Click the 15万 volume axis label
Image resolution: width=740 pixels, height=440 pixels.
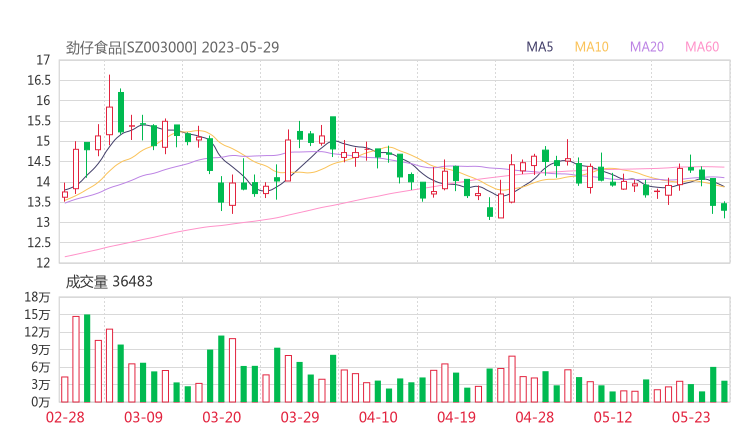(x=37, y=314)
